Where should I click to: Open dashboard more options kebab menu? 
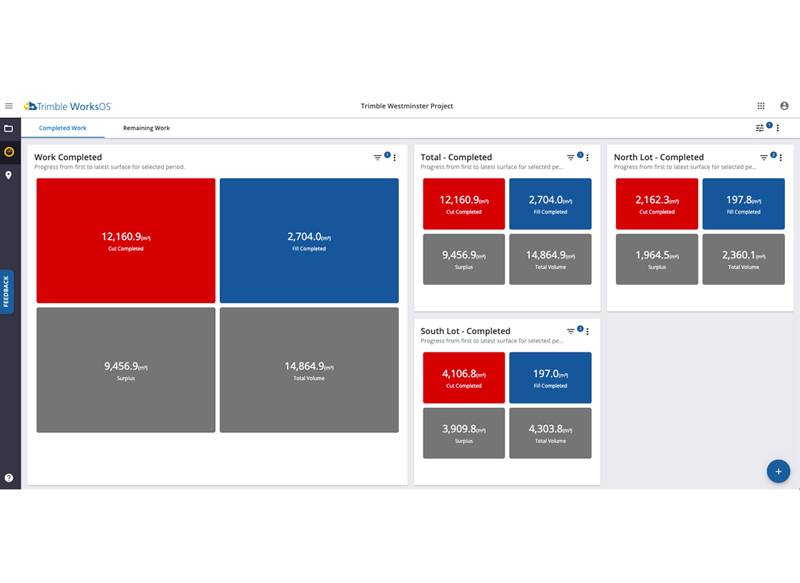778,128
